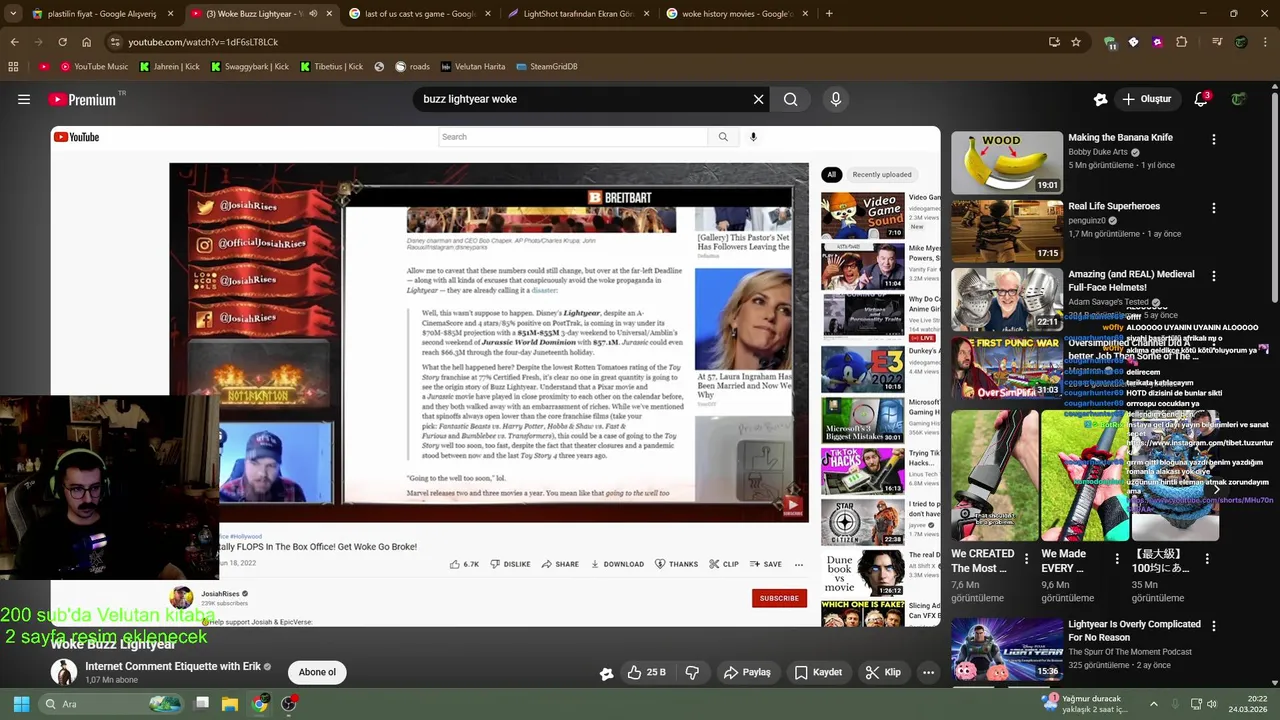Viewport: 1280px width, 720px height.
Task: Open Real Life Superheroes thumbnail
Action: pyautogui.click(x=1006, y=231)
